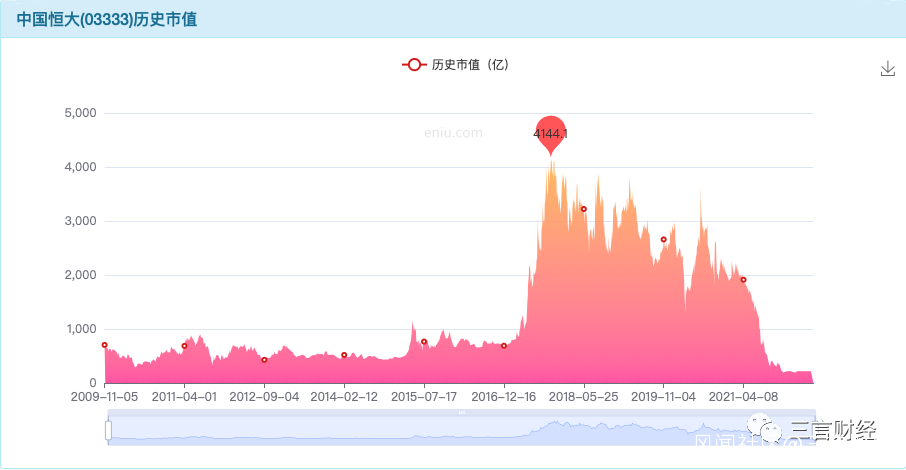Click the 4144.1 peak value marker
The image size is (906, 470).
pos(550,134)
